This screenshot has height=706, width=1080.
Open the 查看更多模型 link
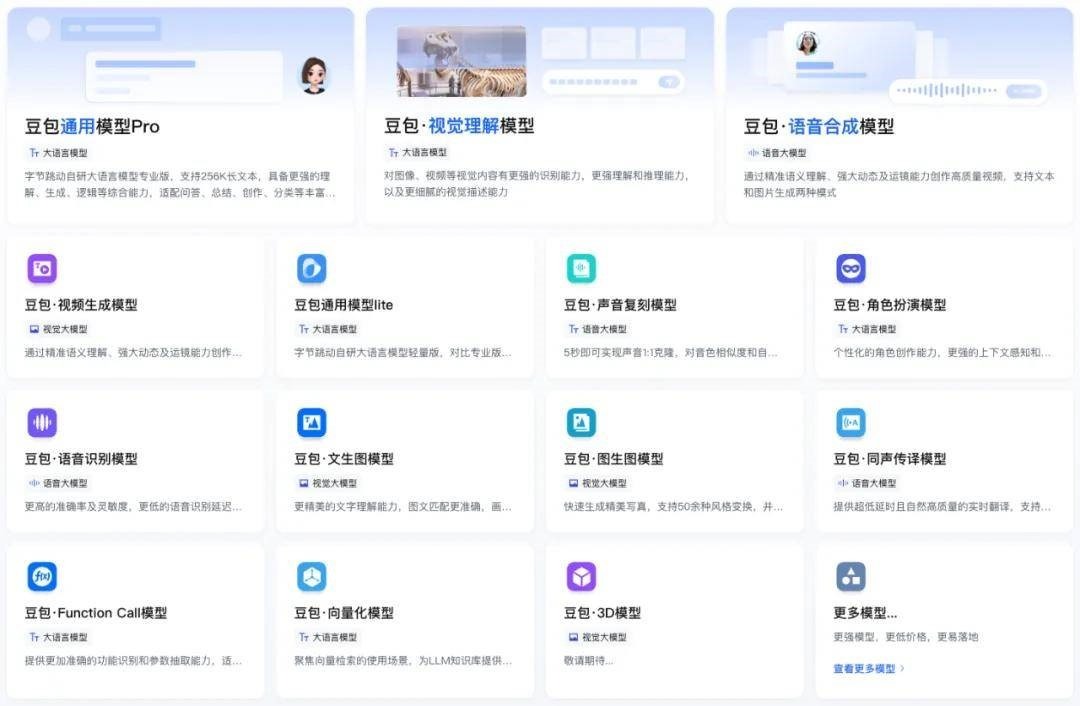[868, 668]
